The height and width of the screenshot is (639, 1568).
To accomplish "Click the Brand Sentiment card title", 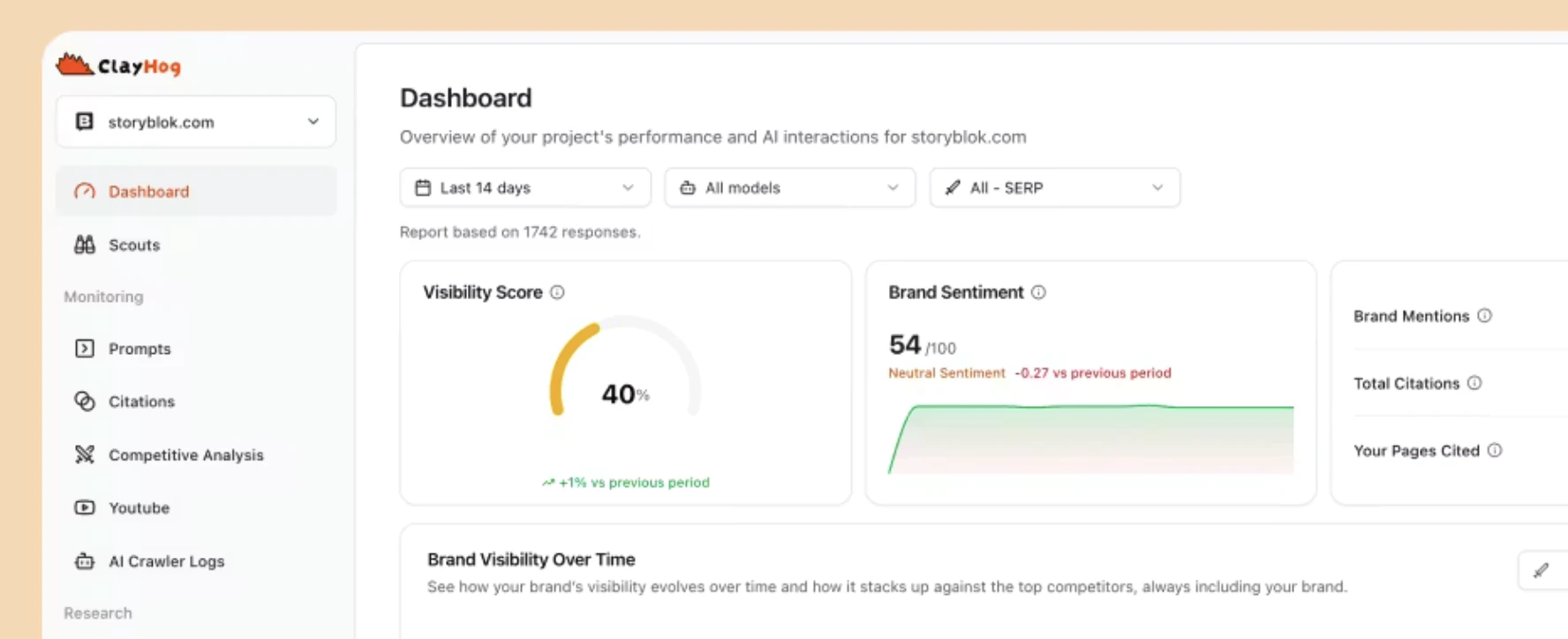I will pos(956,292).
